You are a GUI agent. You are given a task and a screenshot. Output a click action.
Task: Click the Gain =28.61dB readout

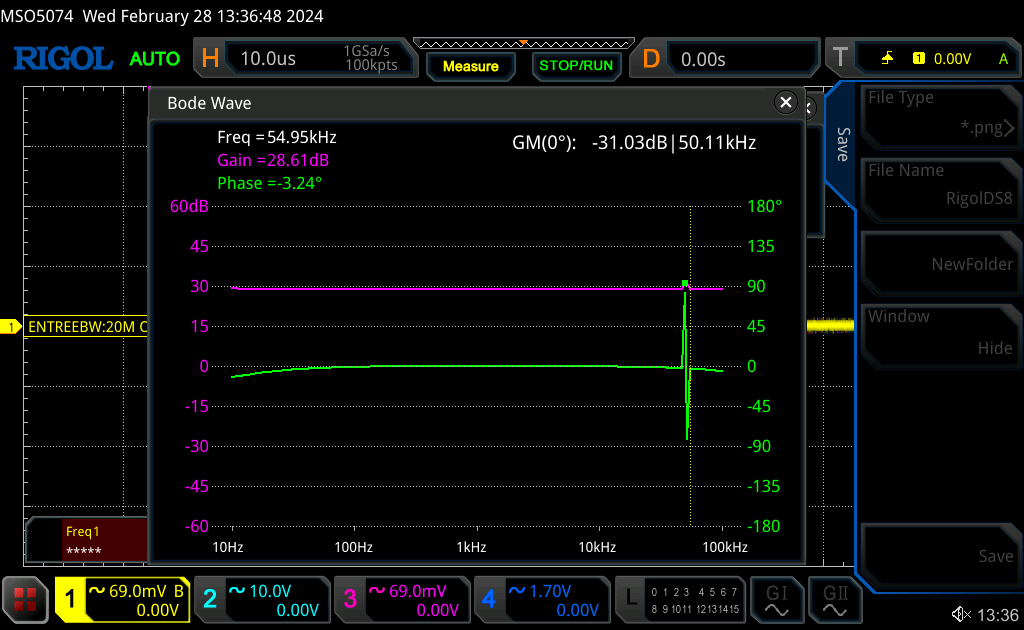[273, 160]
